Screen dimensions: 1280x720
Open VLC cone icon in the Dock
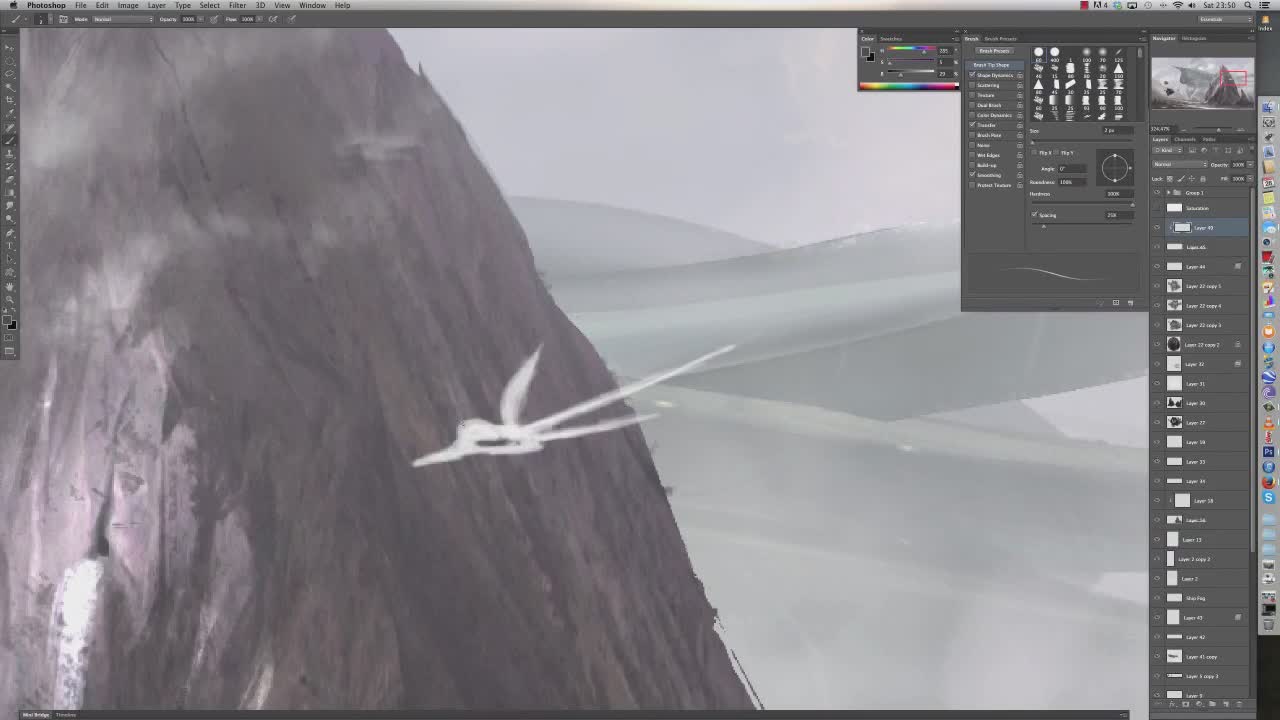pyautogui.click(x=1269, y=422)
